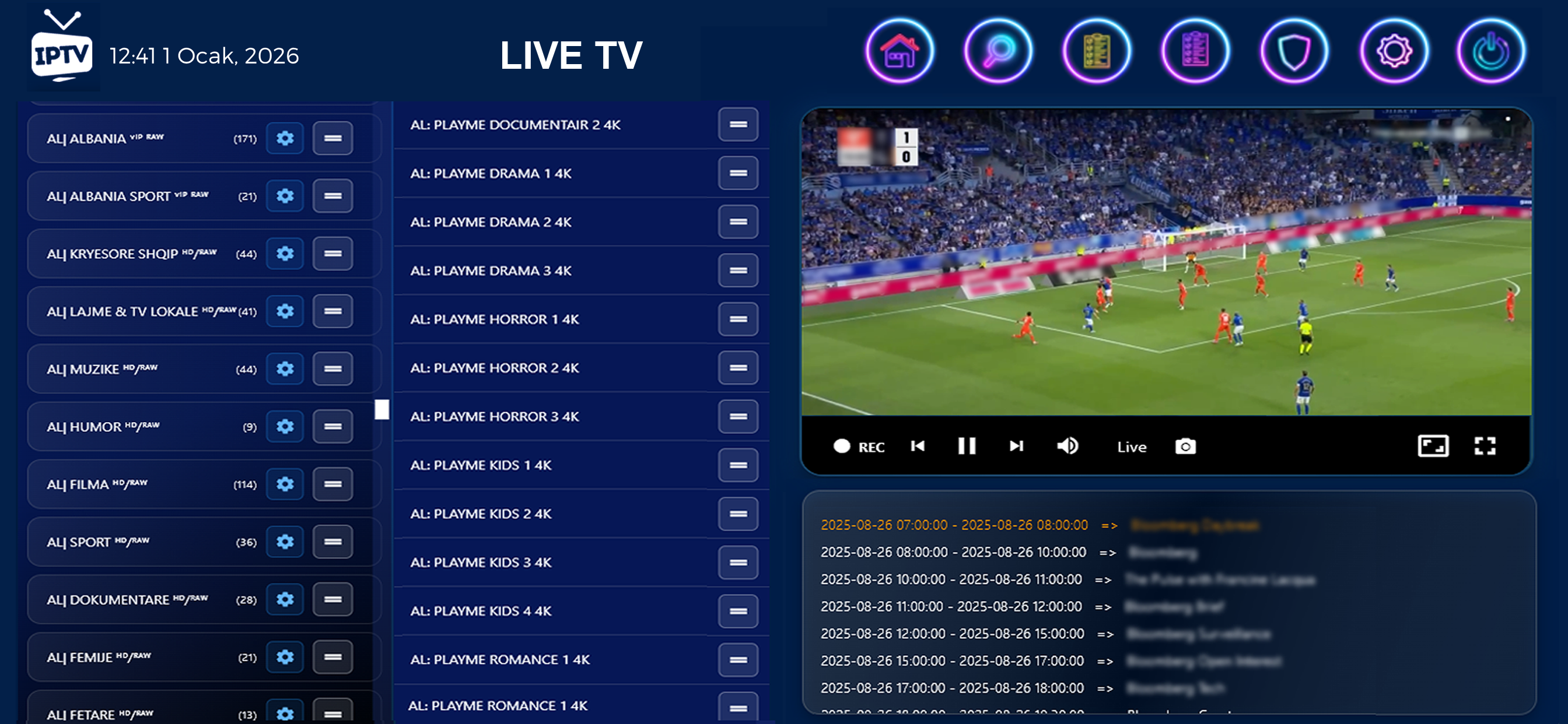
Task: Click the magnifying glass search icon
Action: pos(998,51)
